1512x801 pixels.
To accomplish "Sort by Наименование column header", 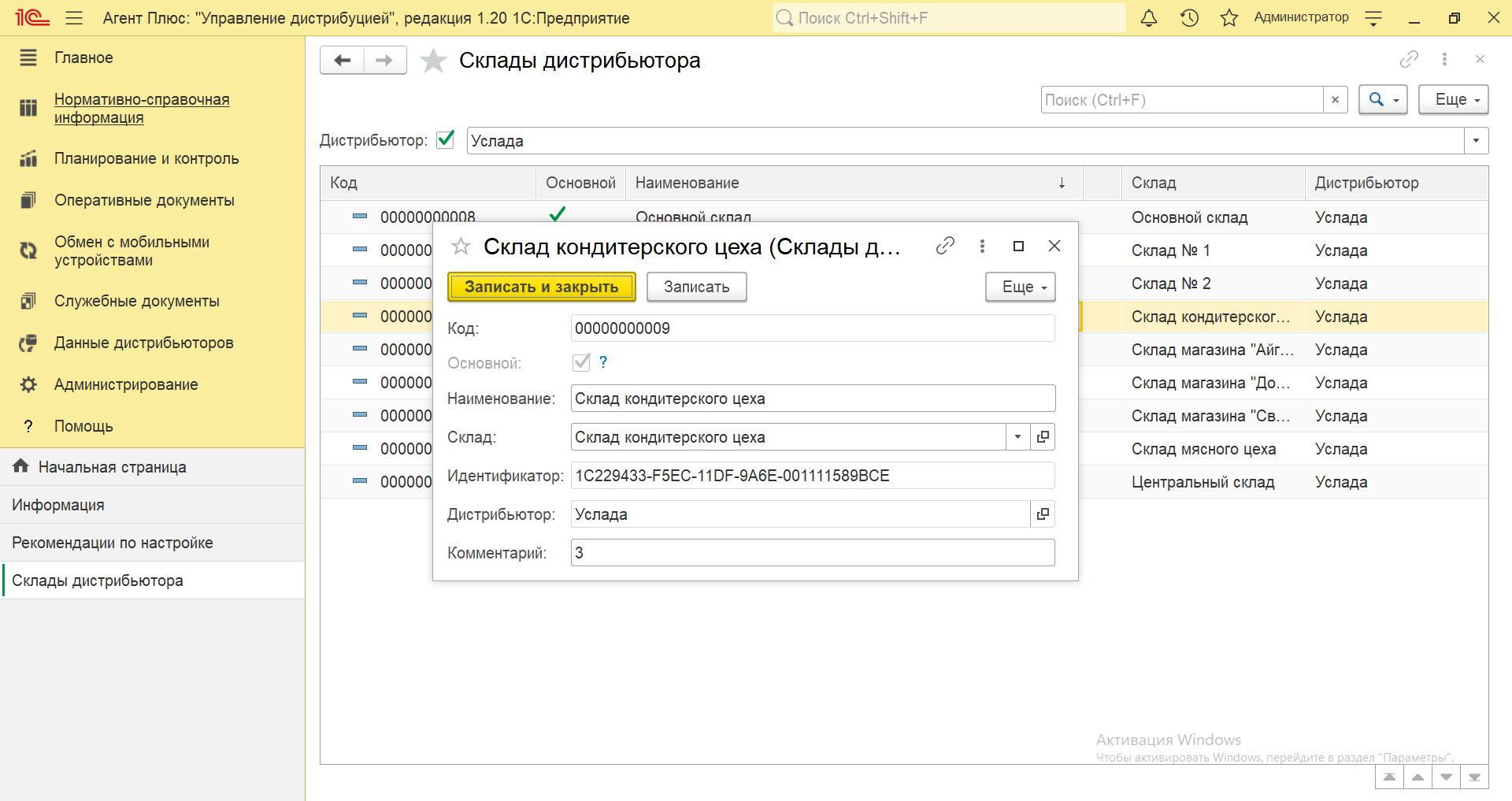I will point(854,183).
